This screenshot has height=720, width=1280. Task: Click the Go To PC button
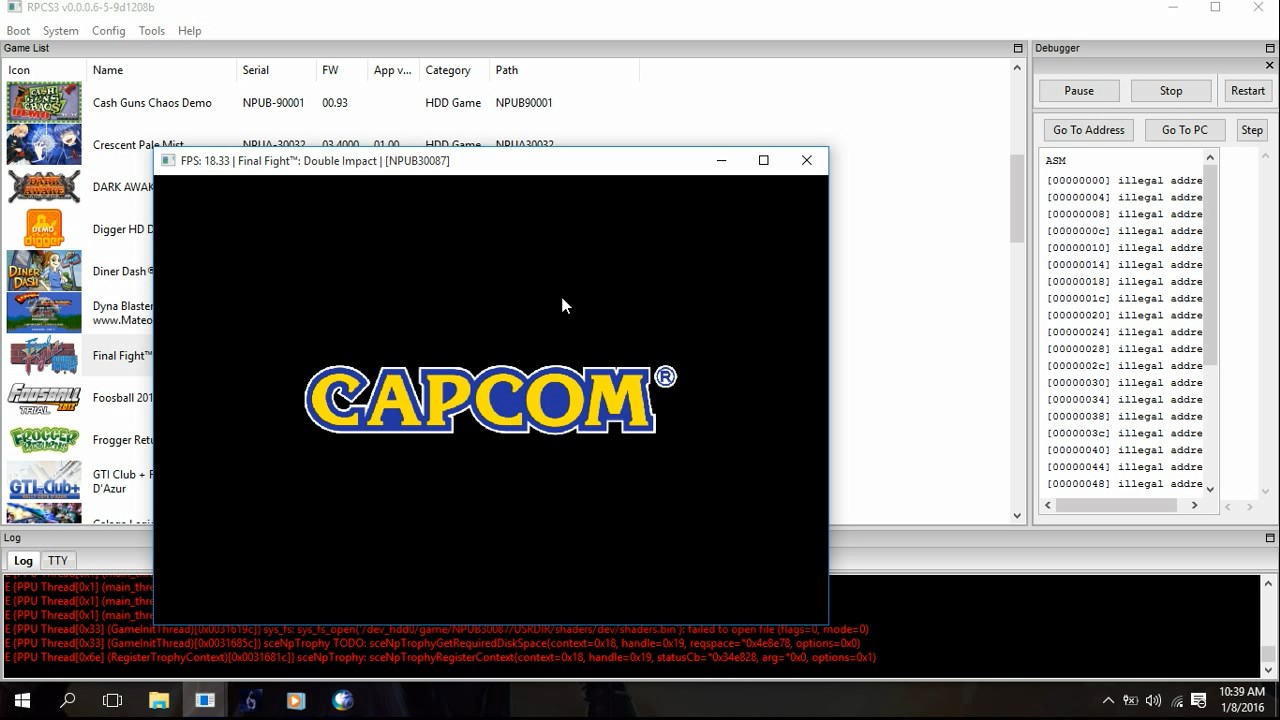point(1185,130)
